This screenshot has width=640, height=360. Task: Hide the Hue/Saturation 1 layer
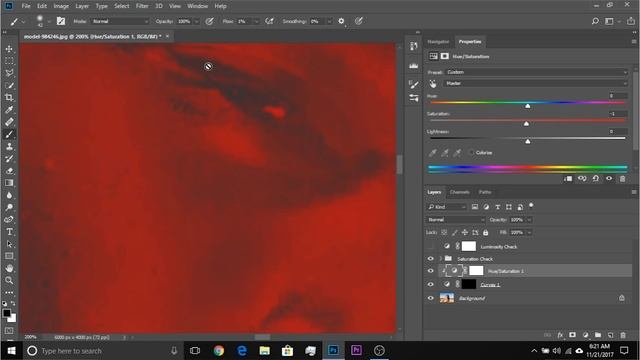[431, 271]
